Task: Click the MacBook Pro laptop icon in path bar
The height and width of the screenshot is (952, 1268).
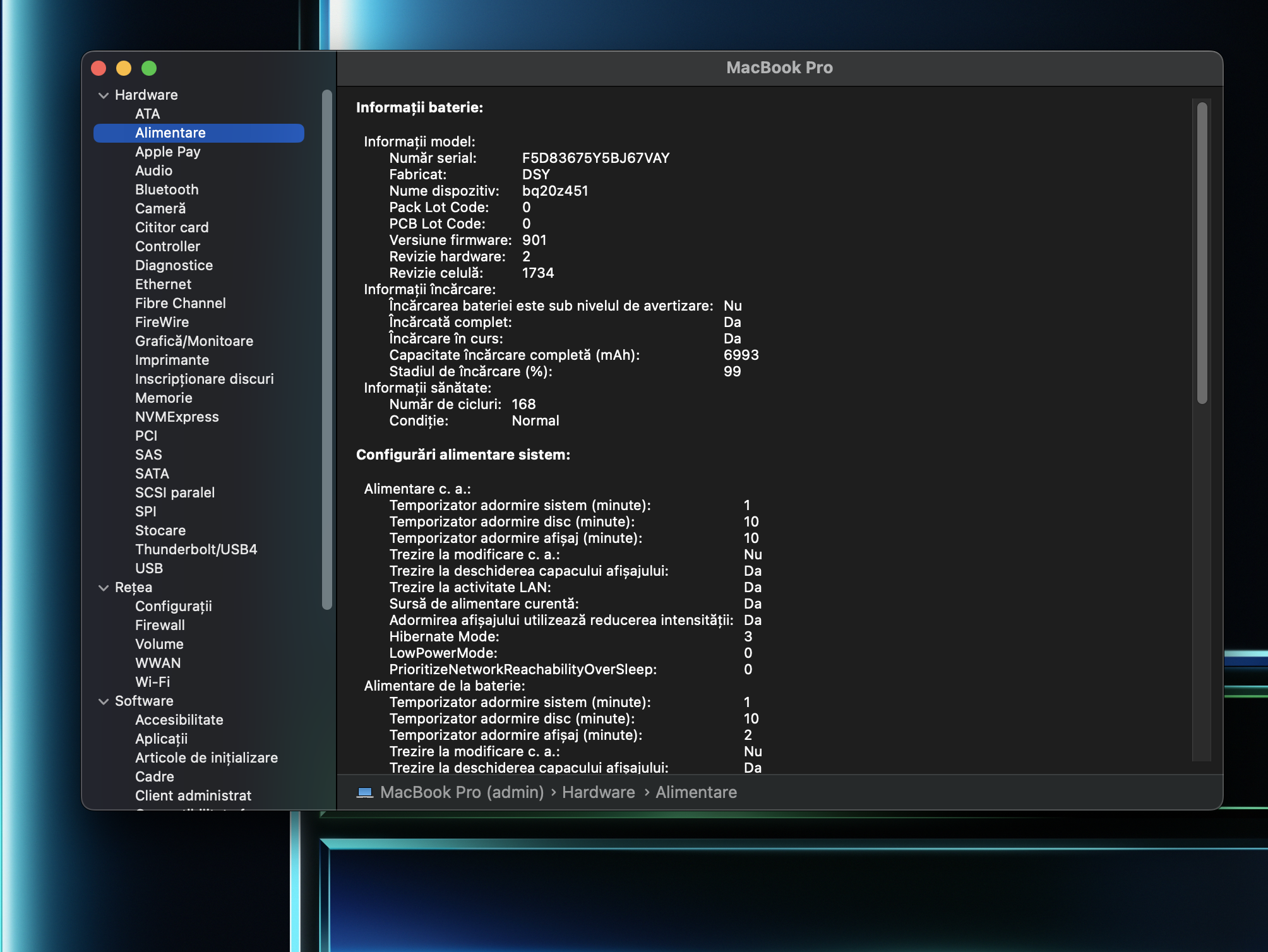Action: click(x=365, y=792)
